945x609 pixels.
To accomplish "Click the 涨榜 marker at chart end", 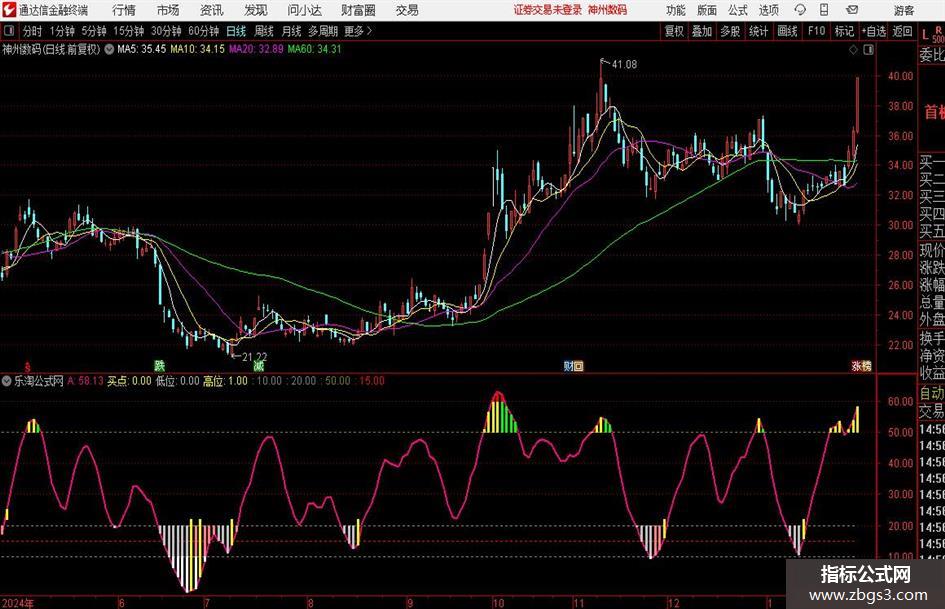I will 861,365.
